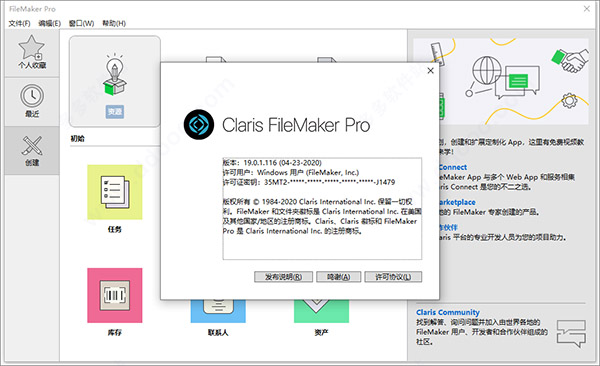Choose the 资产 assets template tile

(x=321, y=311)
